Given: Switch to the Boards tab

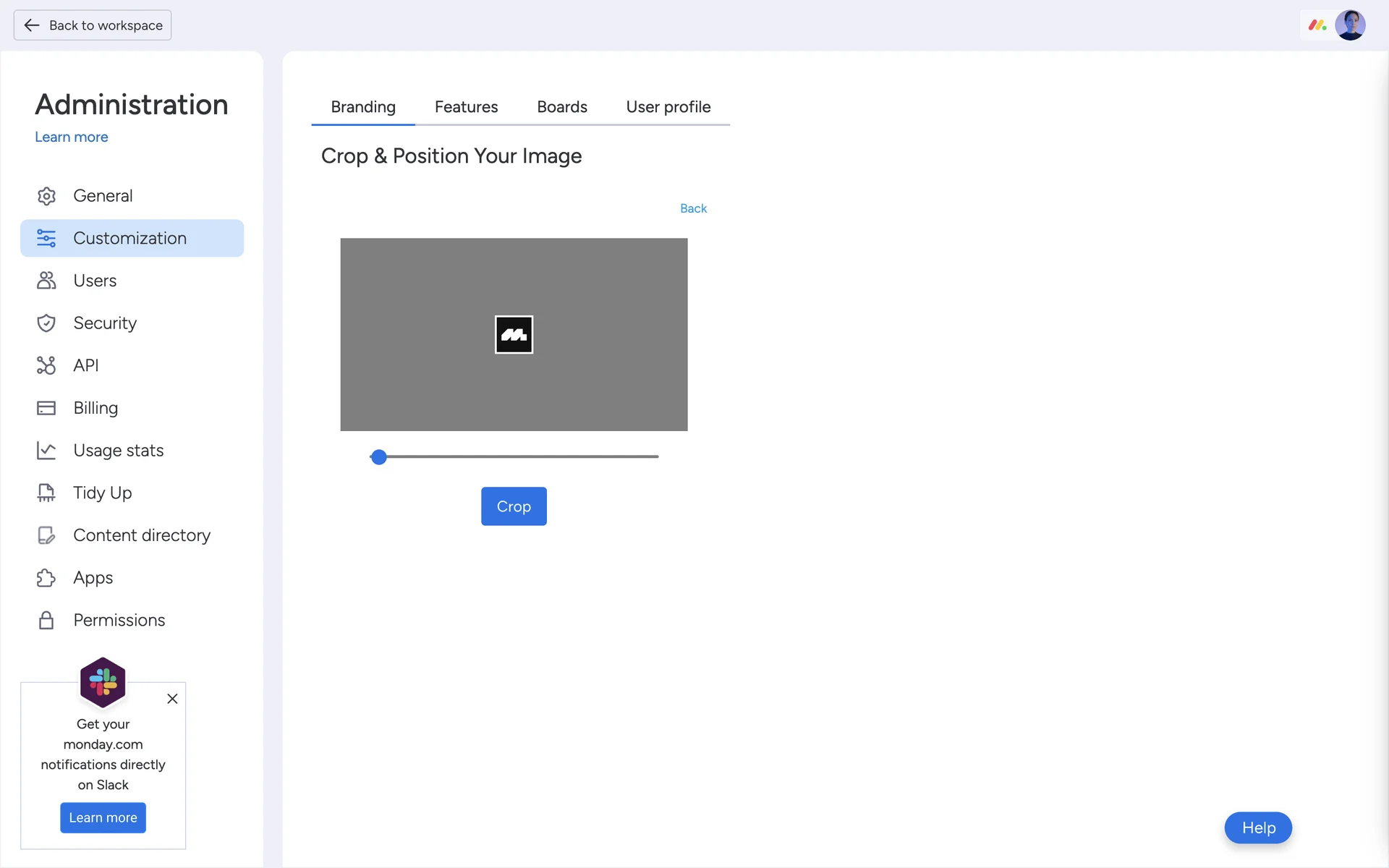Looking at the screenshot, I should tap(561, 107).
